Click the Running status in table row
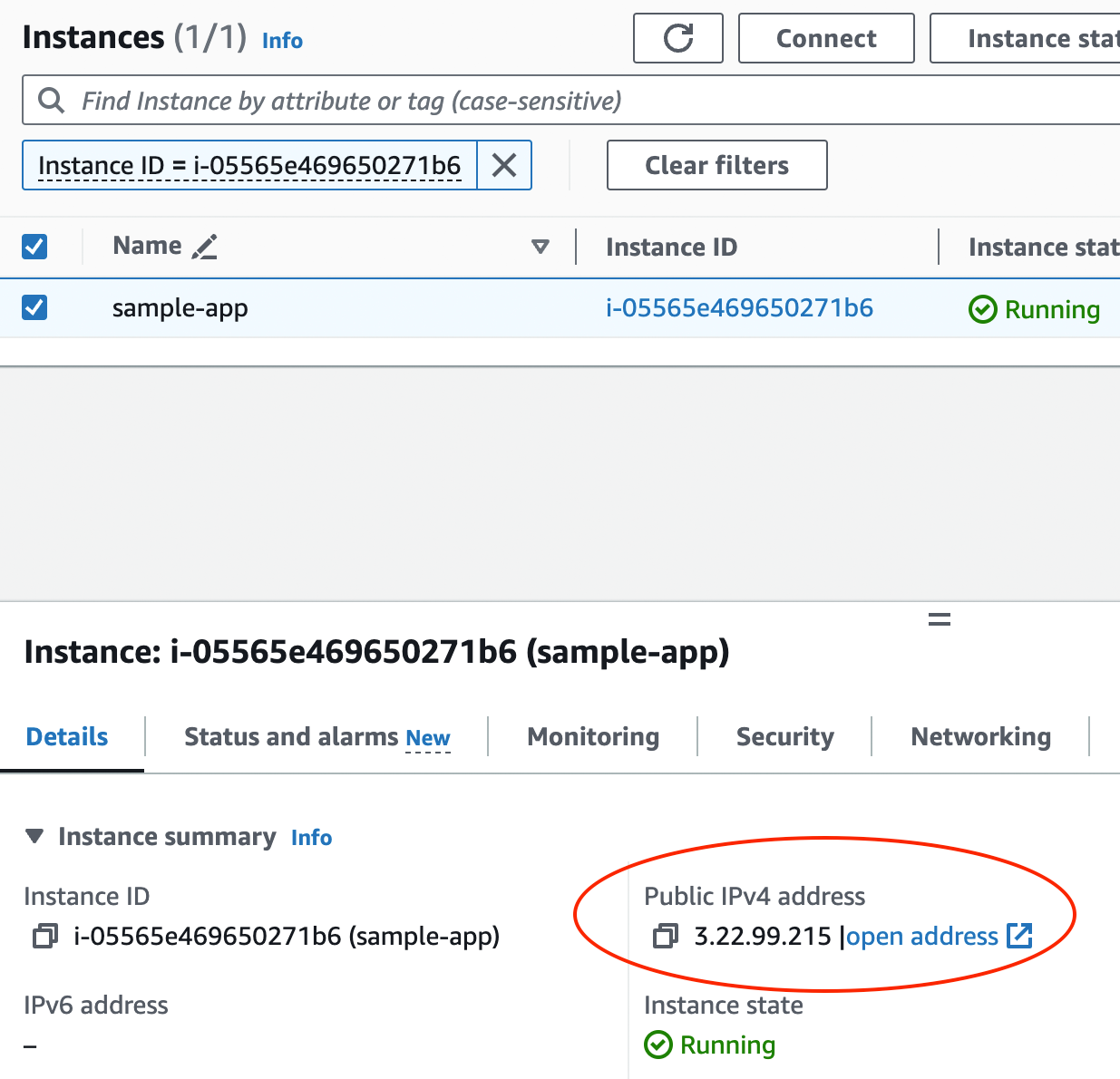1120x1079 pixels. point(1035,309)
